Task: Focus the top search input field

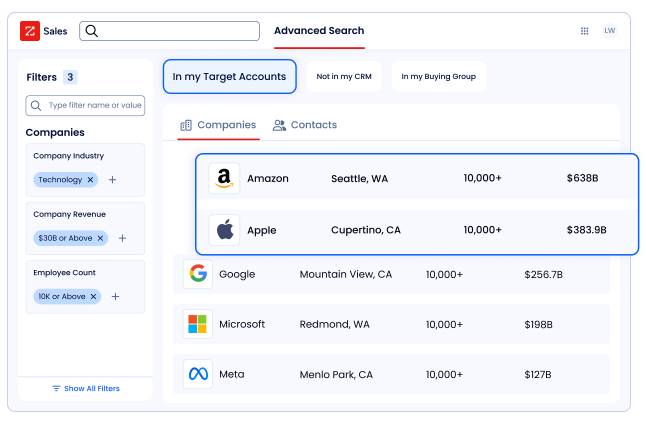Action: click(169, 31)
